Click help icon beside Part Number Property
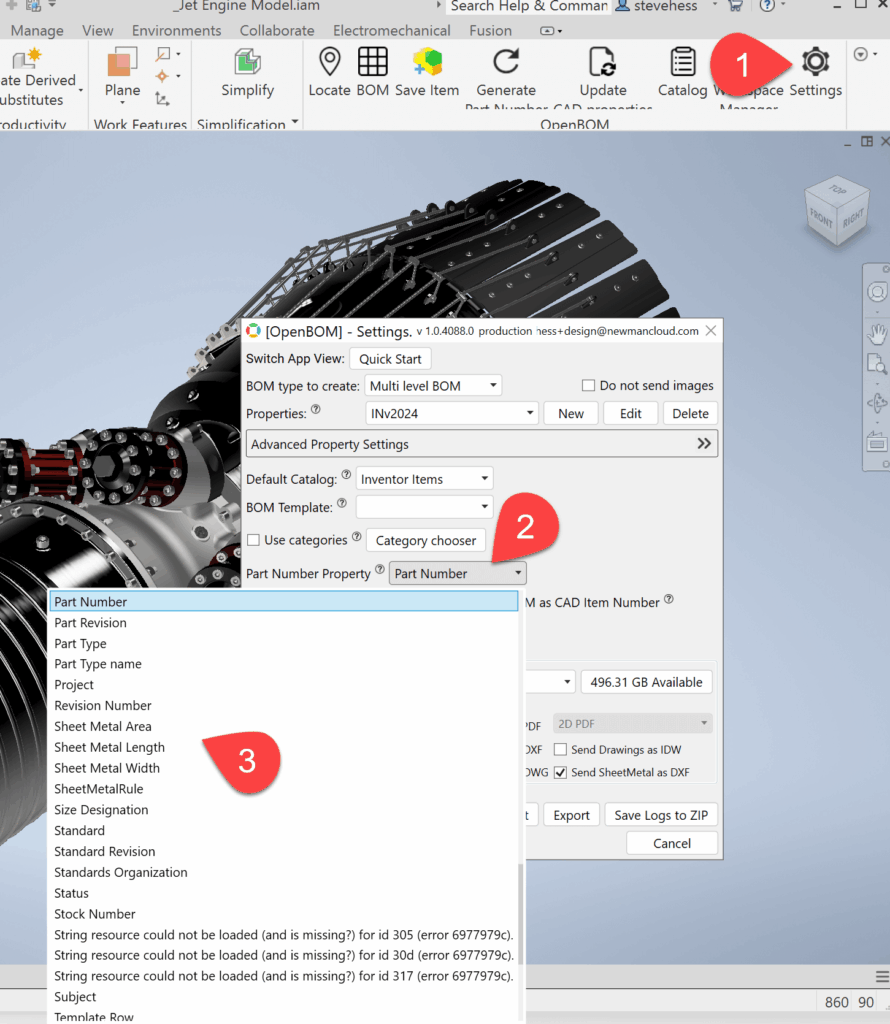The width and height of the screenshot is (890, 1024). 379,569
